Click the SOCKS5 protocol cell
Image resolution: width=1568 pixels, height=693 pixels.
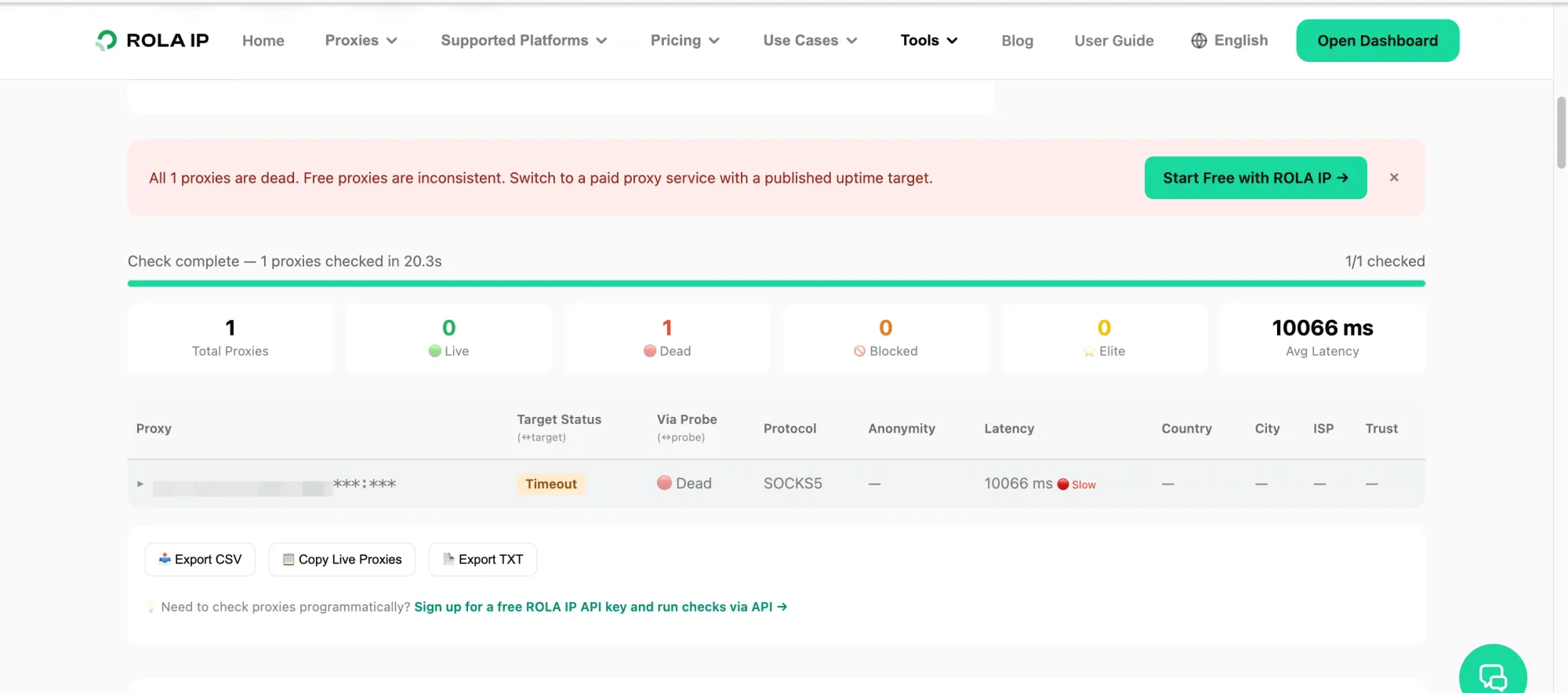pyautogui.click(x=793, y=484)
